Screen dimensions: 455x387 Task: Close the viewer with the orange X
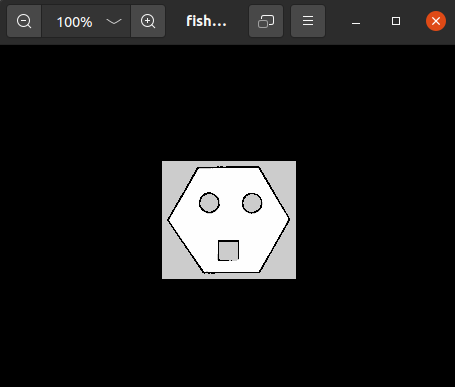point(436,21)
